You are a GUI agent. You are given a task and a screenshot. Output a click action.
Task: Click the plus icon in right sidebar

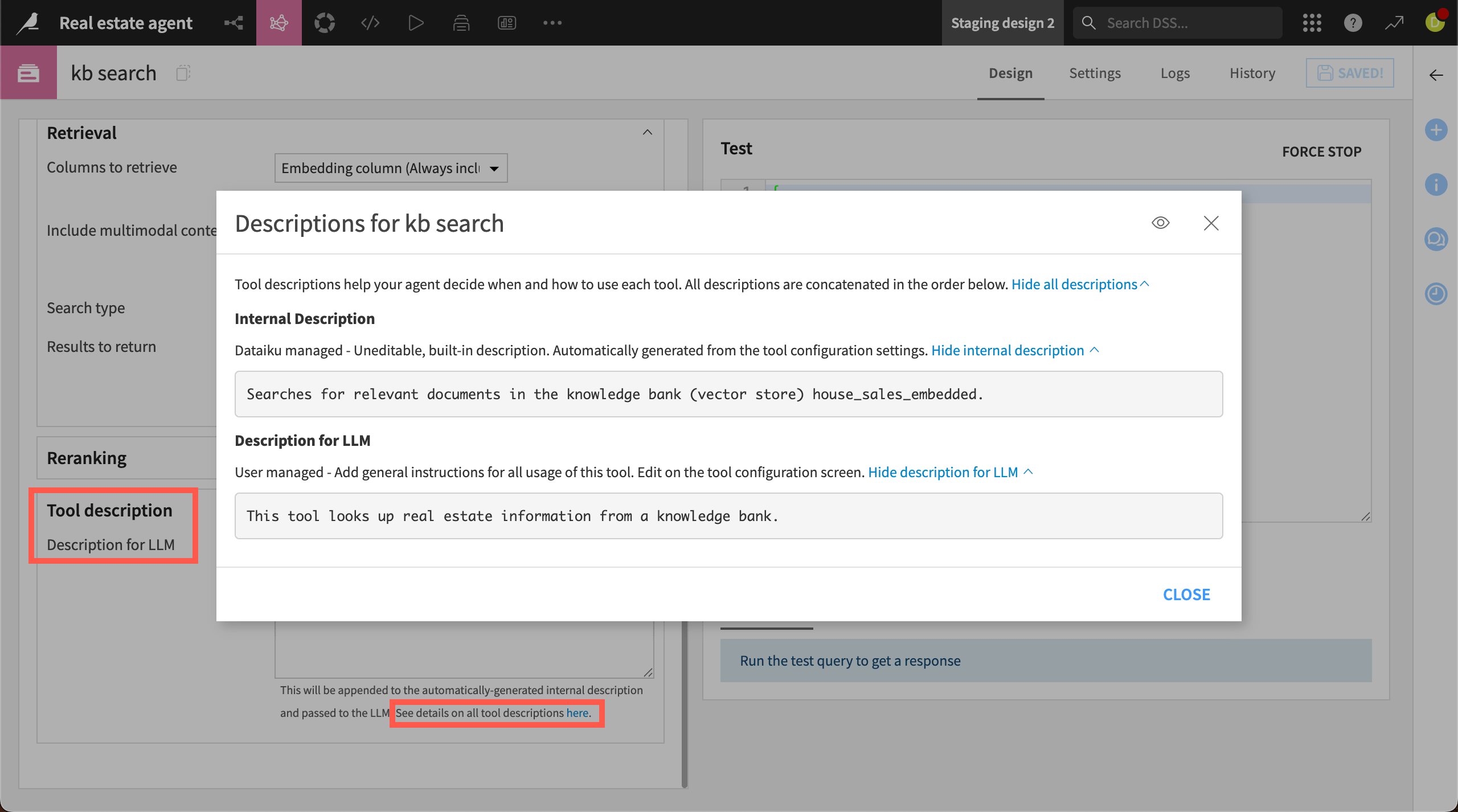click(1436, 130)
